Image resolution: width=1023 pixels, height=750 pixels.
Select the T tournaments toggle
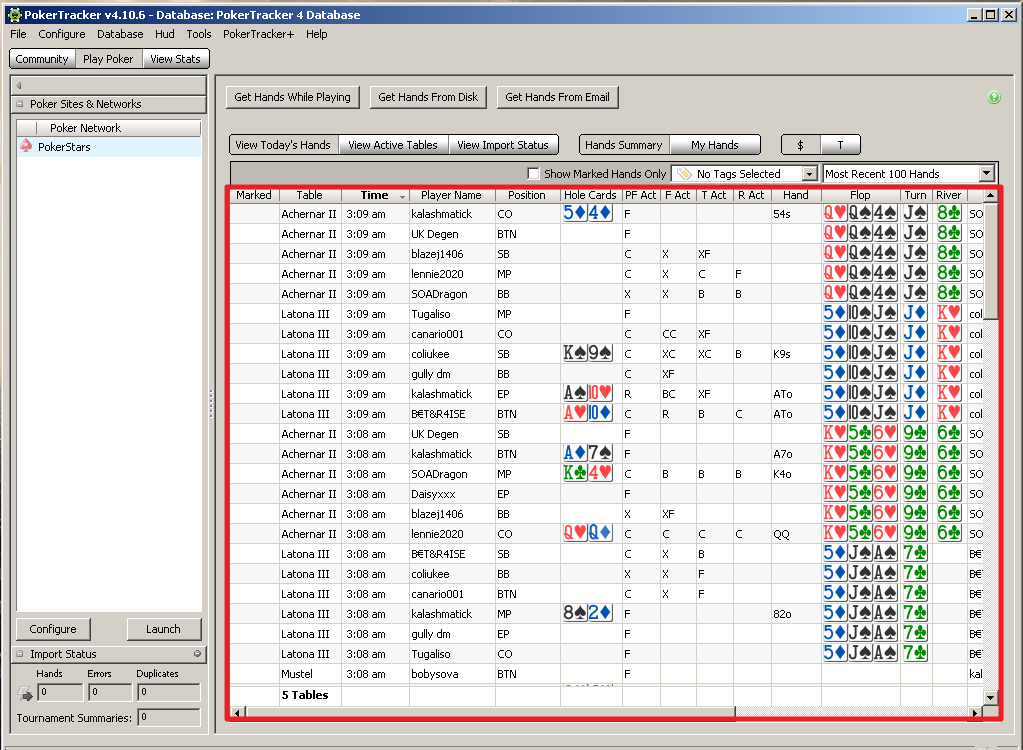pyautogui.click(x=840, y=145)
